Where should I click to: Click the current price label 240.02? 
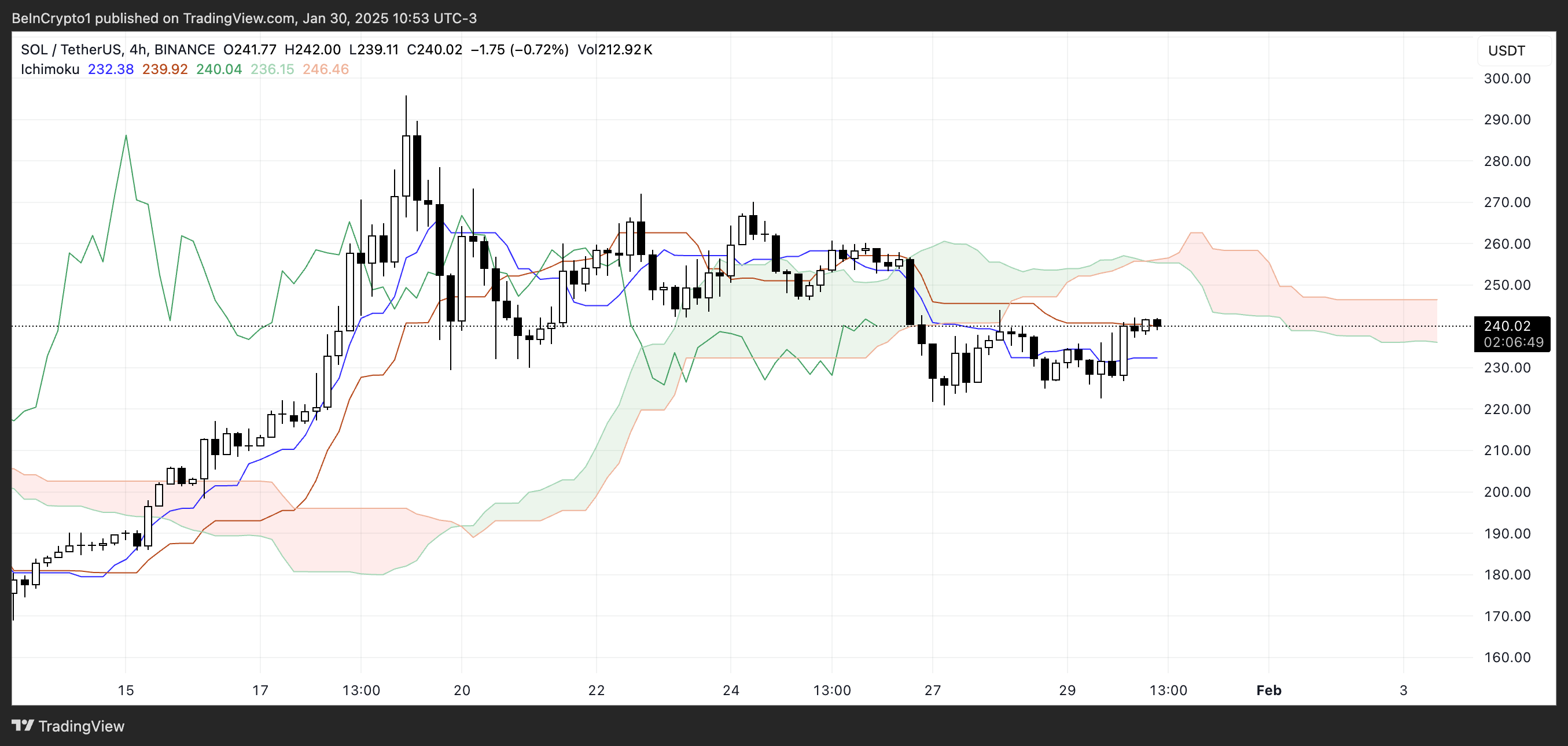[x=1507, y=326]
